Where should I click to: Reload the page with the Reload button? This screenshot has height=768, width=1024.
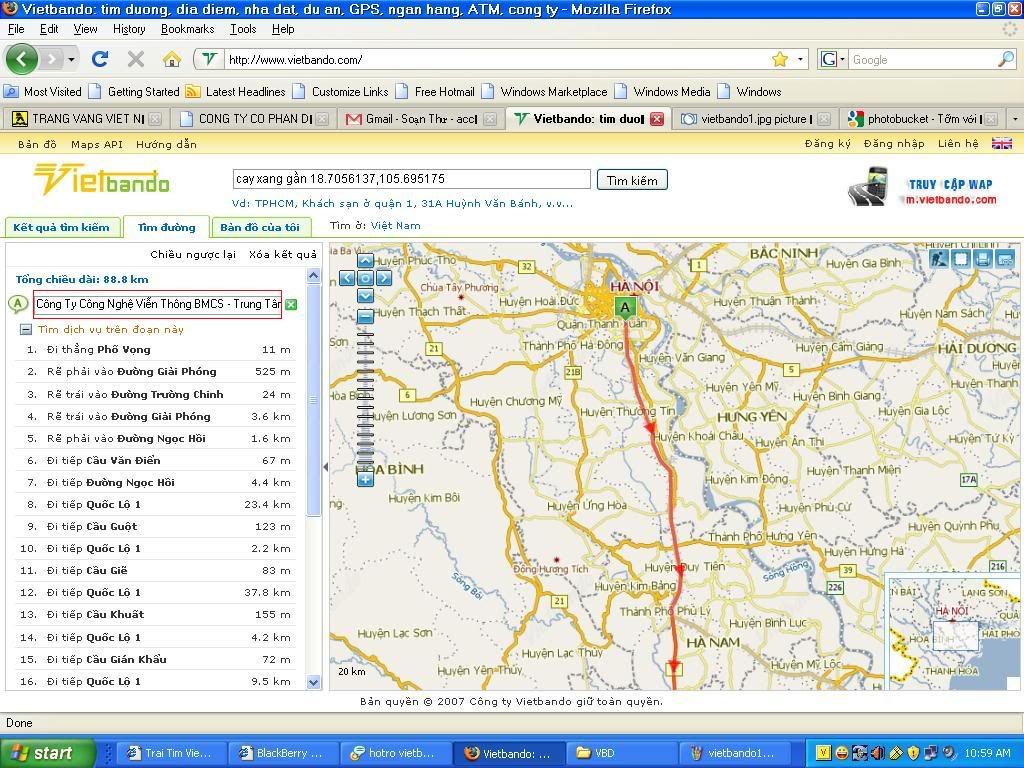[x=100, y=59]
